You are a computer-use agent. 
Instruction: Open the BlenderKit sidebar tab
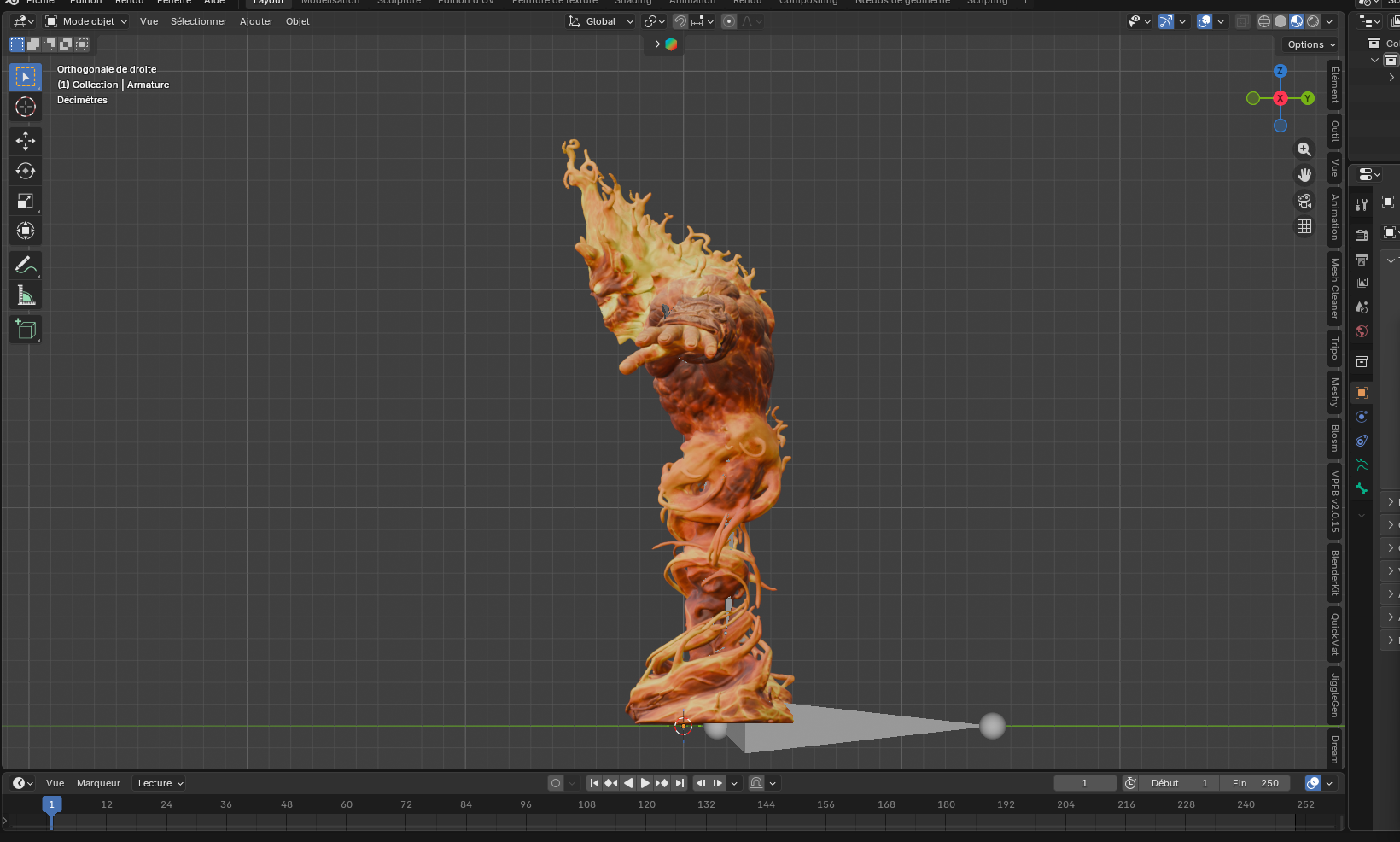point(1334,573)
